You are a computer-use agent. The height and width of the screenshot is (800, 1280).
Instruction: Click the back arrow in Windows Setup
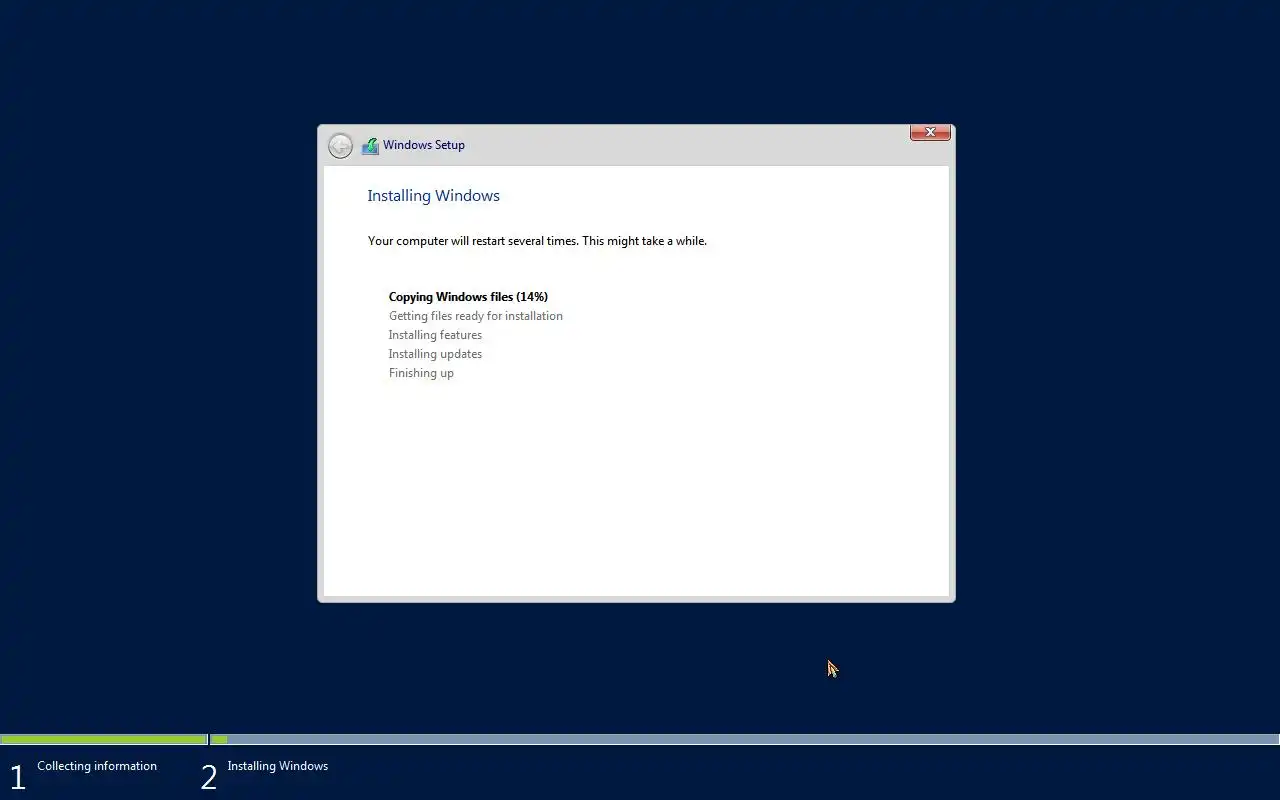(340, 146)
